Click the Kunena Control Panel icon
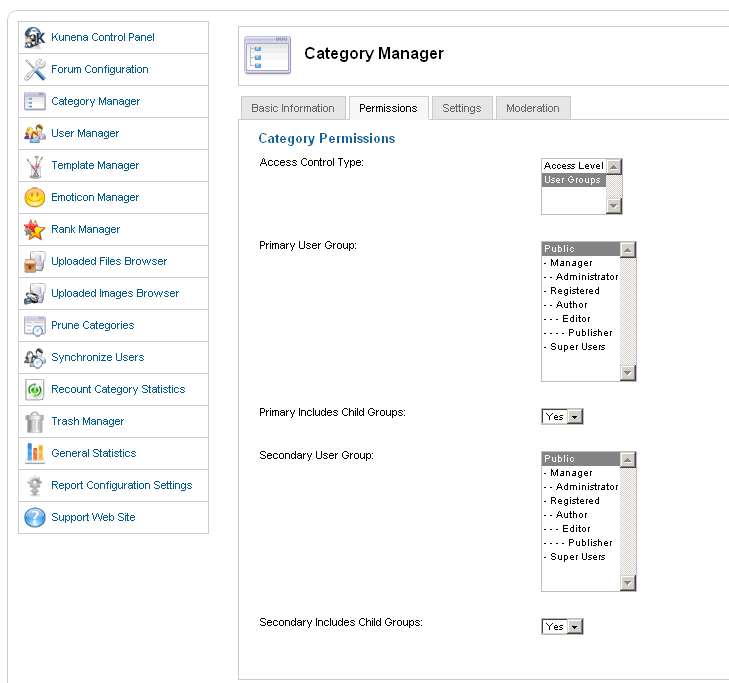729x683 pixels. click(x=35, y=38)
